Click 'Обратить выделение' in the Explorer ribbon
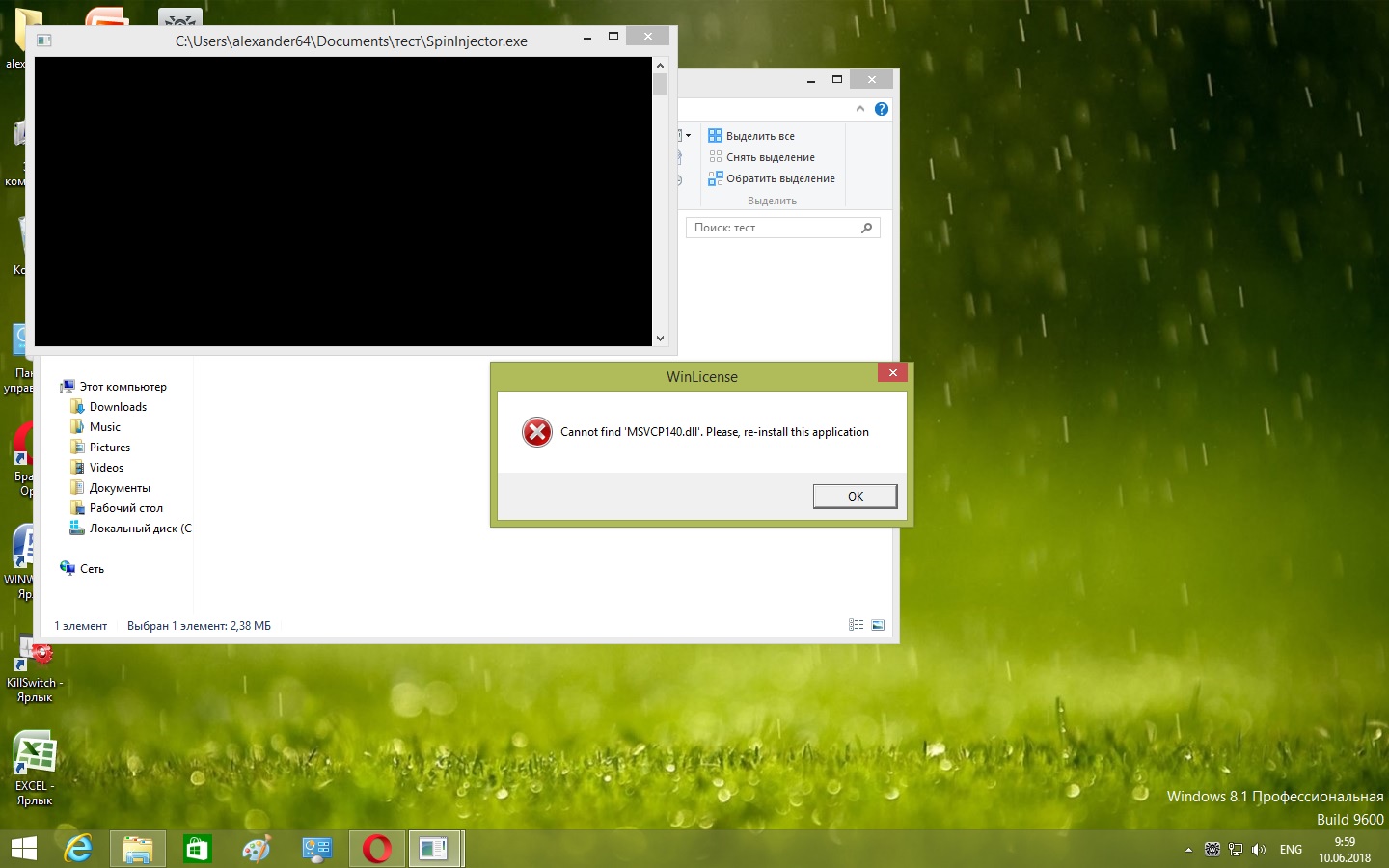The image size is (1389, 868). pos(772,178)
